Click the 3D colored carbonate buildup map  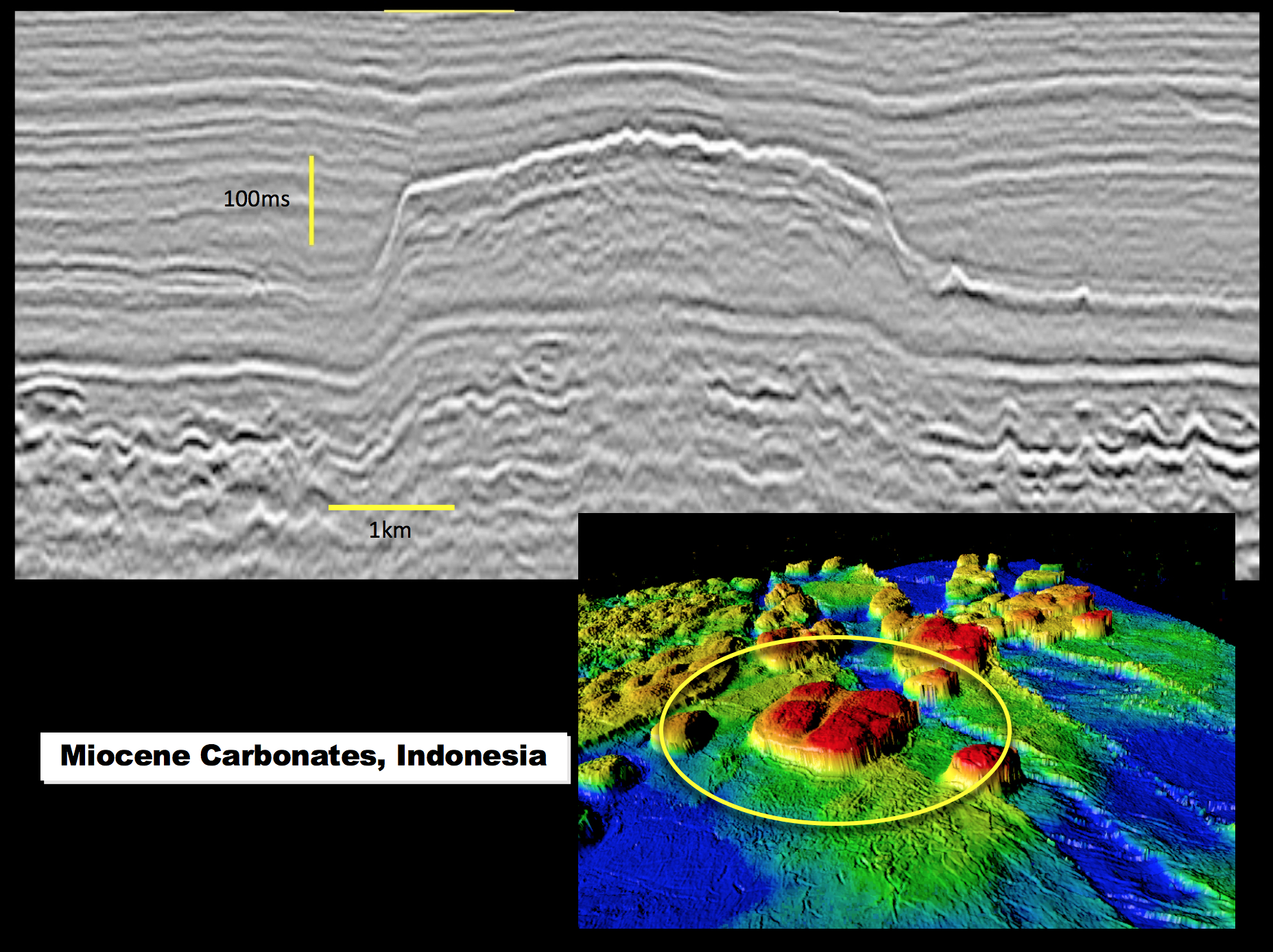(x=907, y=720)
